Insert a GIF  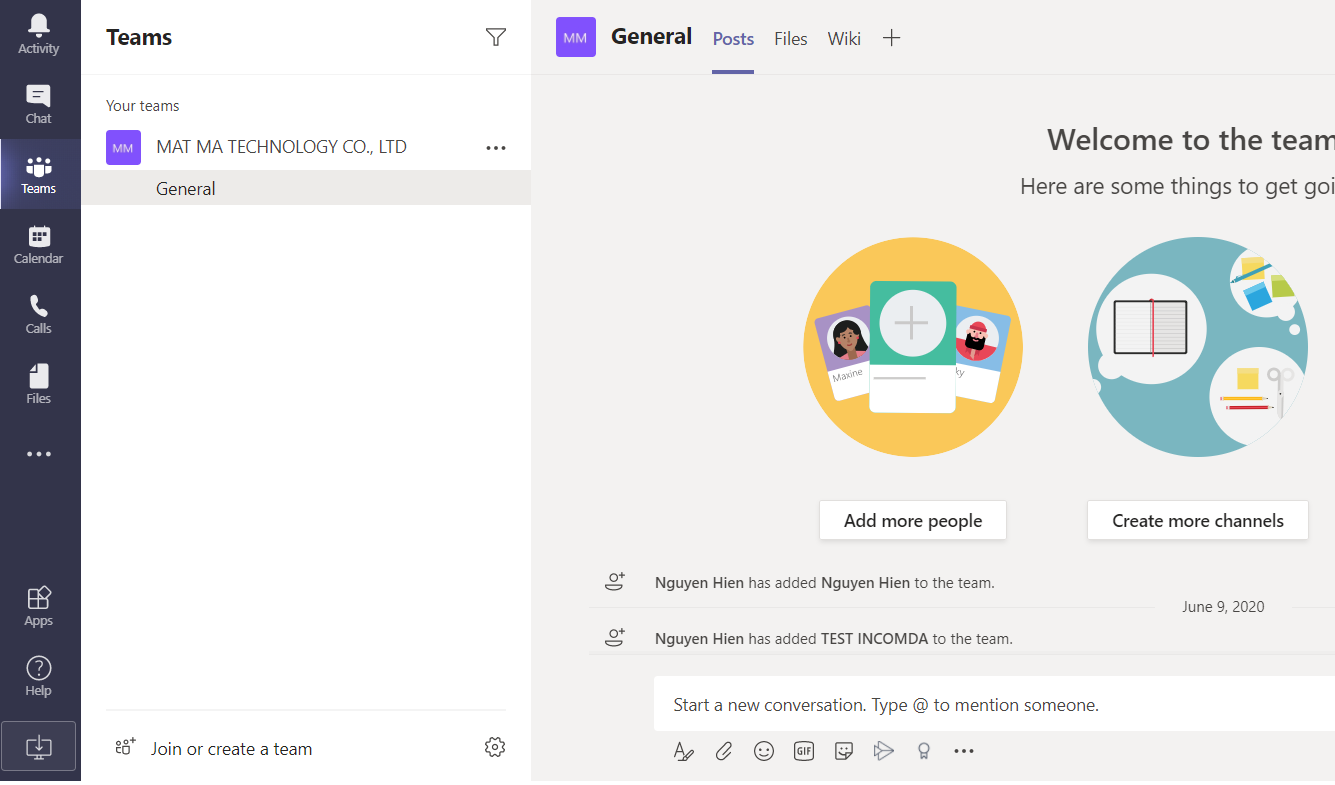804,751
